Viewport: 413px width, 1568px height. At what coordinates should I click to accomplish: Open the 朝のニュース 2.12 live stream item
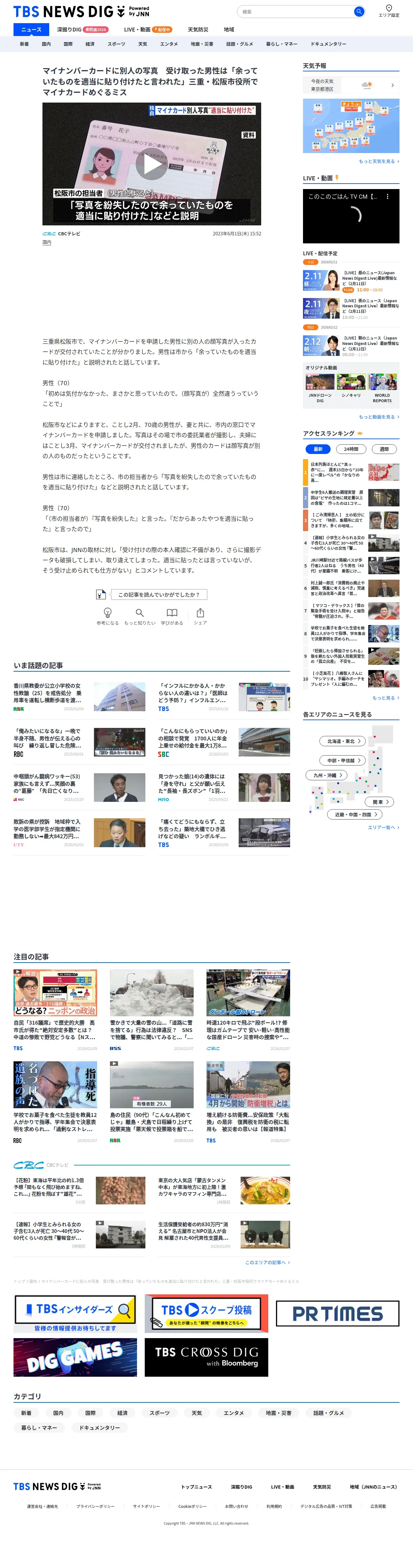coord(351,345)
